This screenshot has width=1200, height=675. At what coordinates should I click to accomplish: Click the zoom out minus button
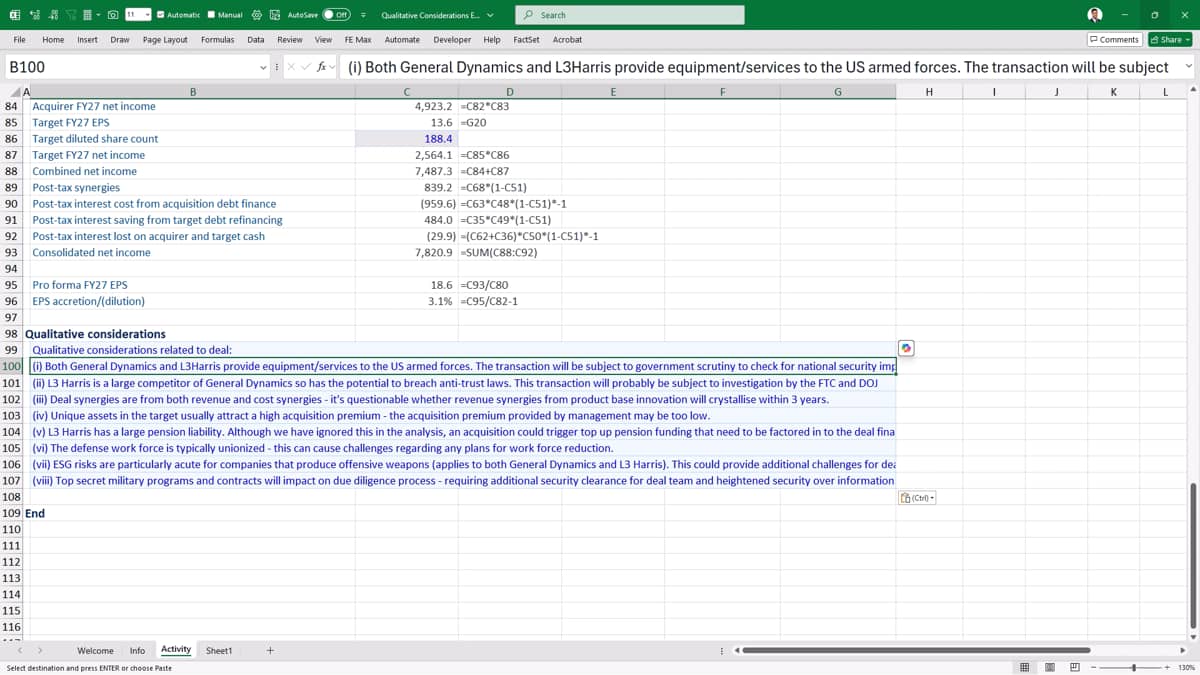tap(1094, 667)
